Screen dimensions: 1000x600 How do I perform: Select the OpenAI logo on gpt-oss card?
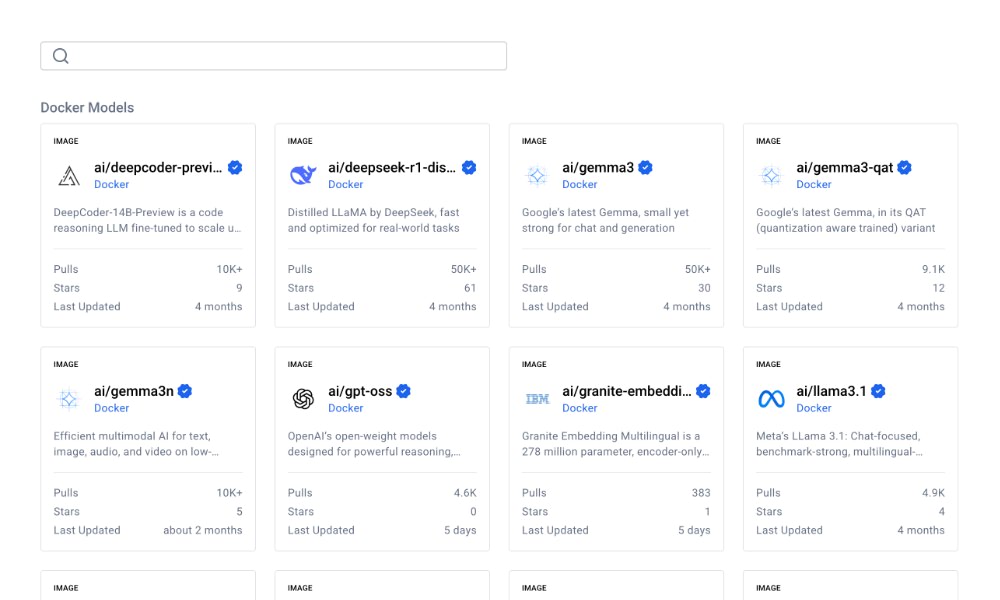(303, 398)
